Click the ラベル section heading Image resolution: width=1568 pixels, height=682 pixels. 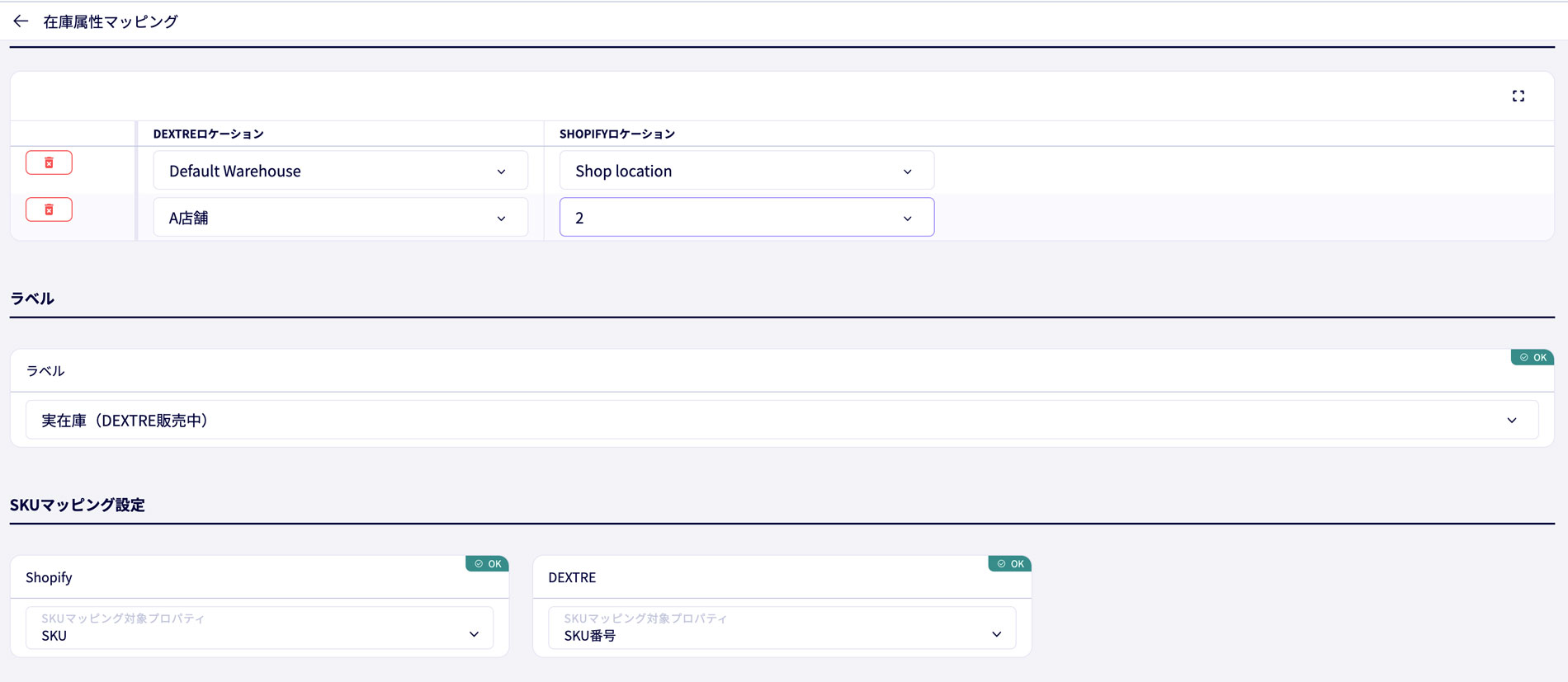[x=32, y=299]
